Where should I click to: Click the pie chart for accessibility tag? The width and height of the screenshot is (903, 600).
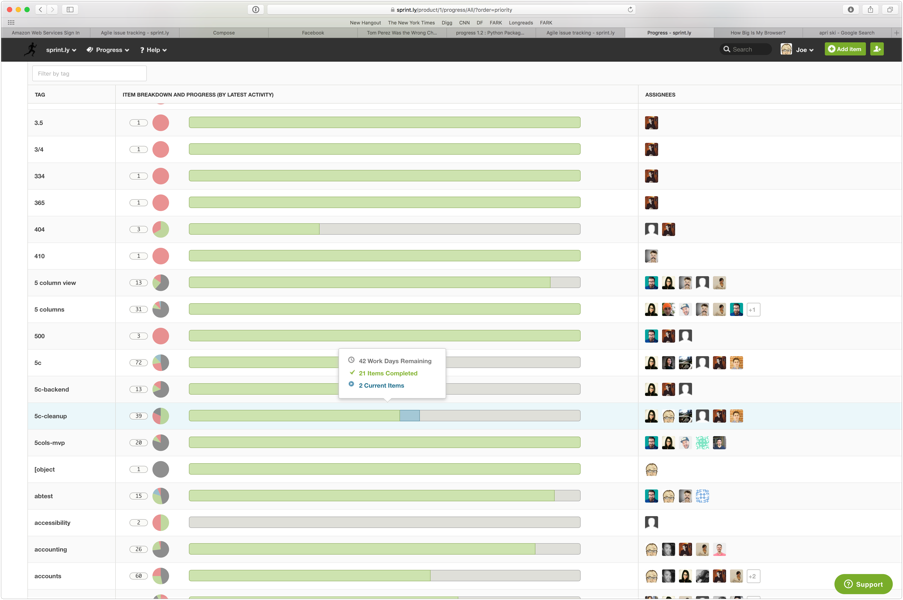coord(161,522)
